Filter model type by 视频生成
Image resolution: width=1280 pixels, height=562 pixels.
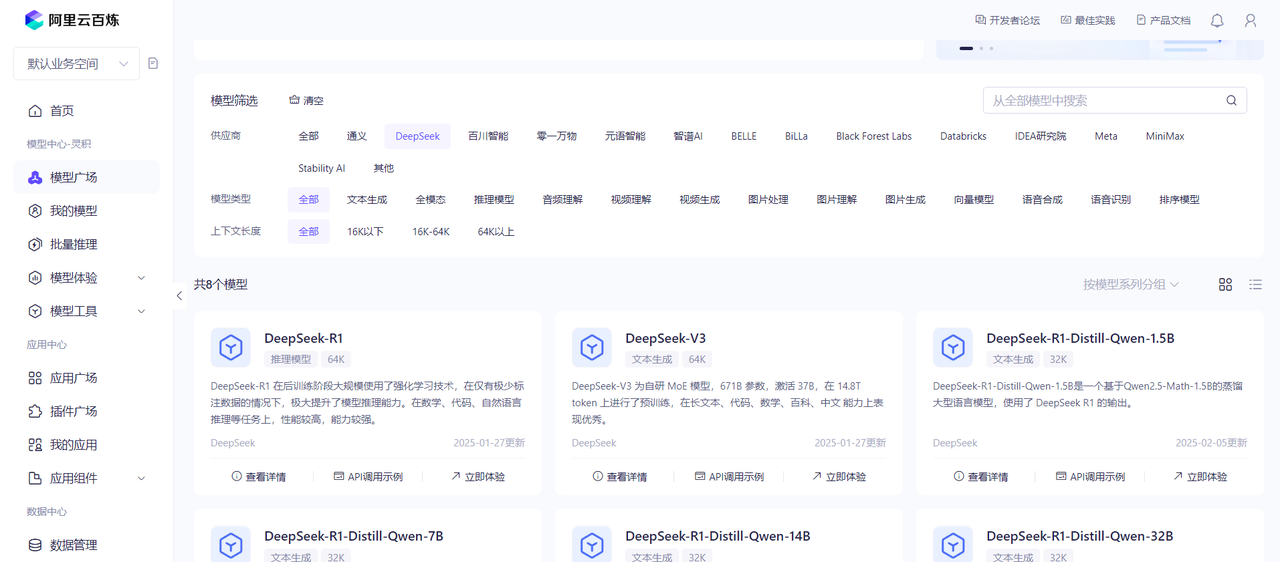699,200
